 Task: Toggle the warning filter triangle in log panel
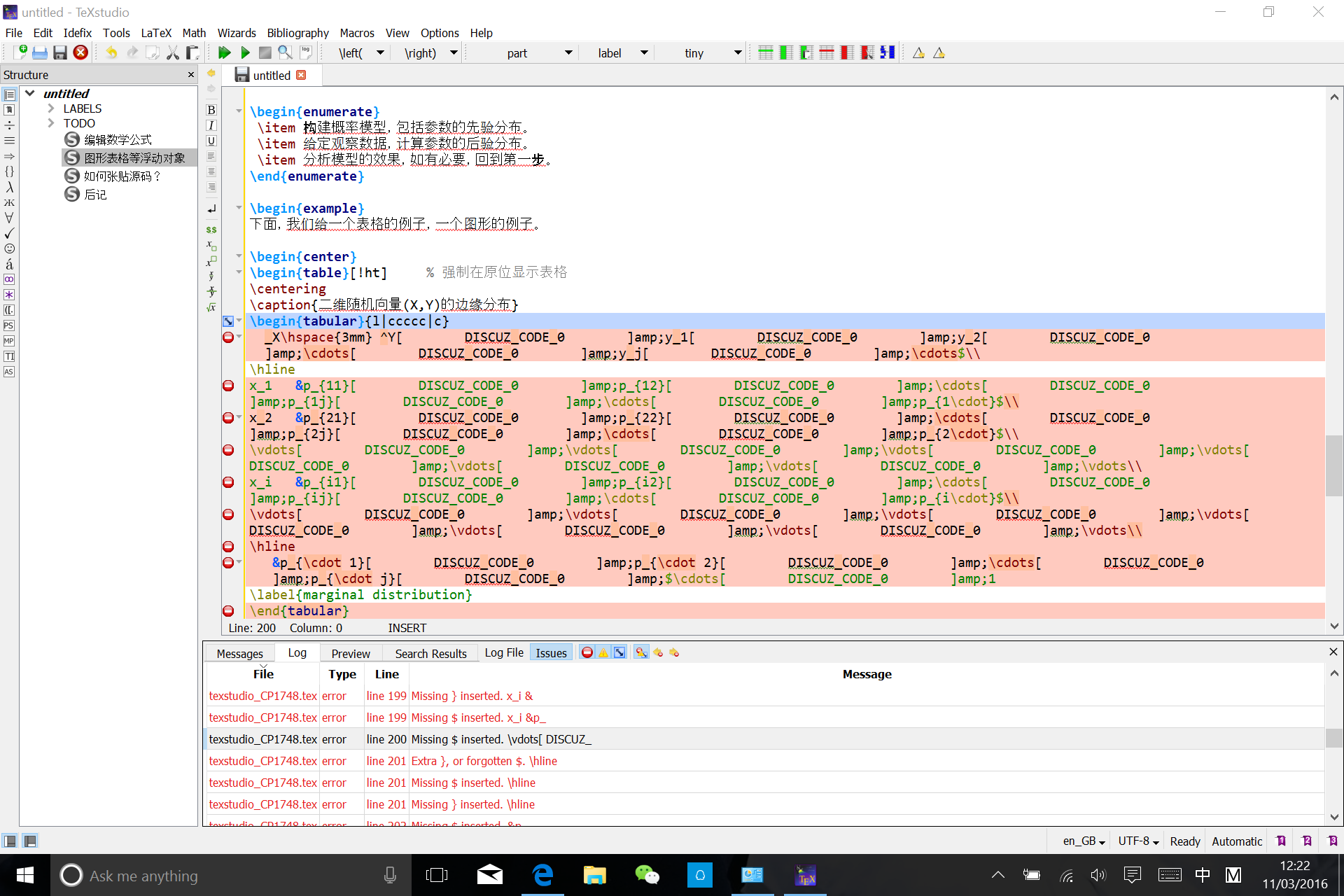pos(603,652)
